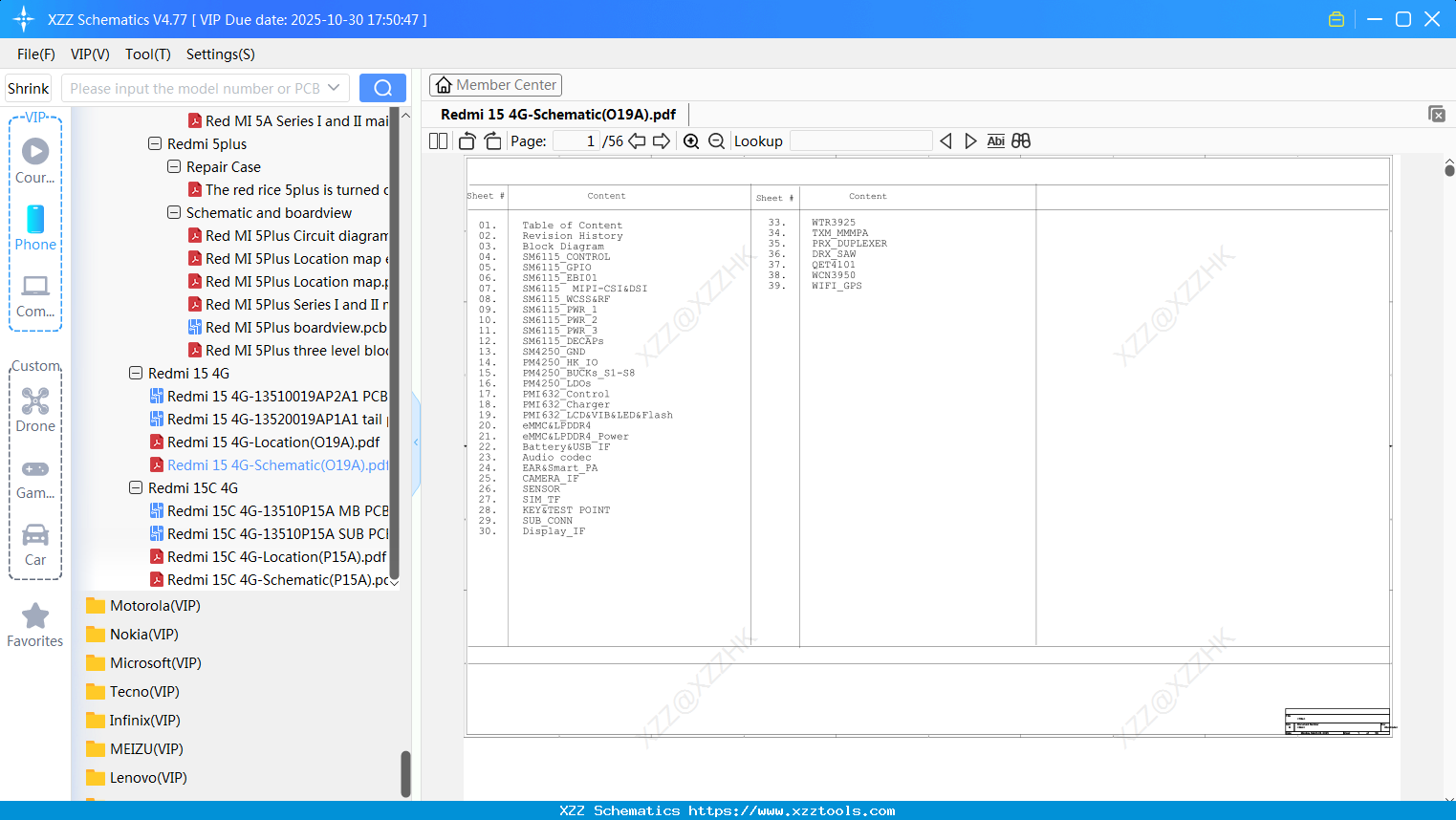The width and height of the screenshot is (1456, 820).
Task: Click the Favorites star icon
Action: pos(35,616)
